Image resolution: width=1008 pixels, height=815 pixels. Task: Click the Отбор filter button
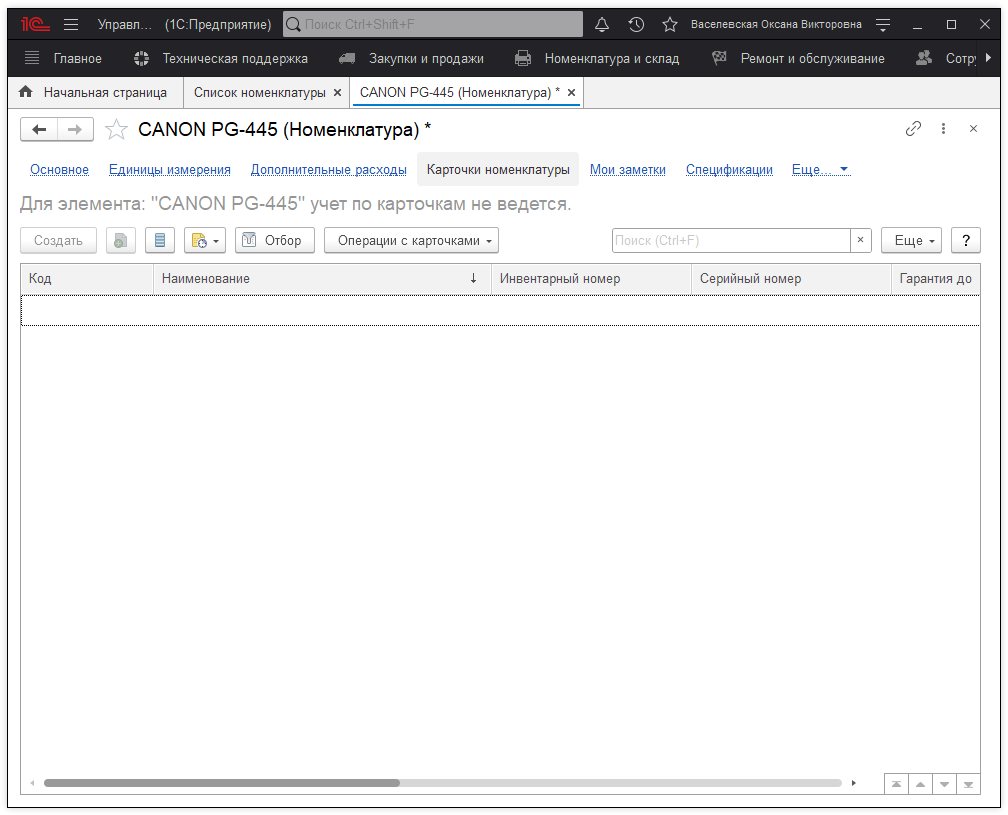coord(275,240)
